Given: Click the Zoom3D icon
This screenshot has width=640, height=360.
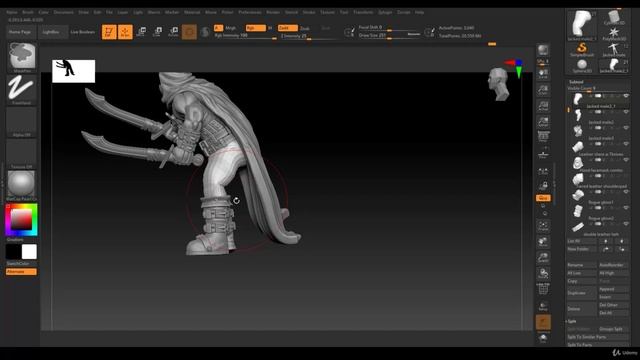Looking at the screenshot, I should (543, 258).
